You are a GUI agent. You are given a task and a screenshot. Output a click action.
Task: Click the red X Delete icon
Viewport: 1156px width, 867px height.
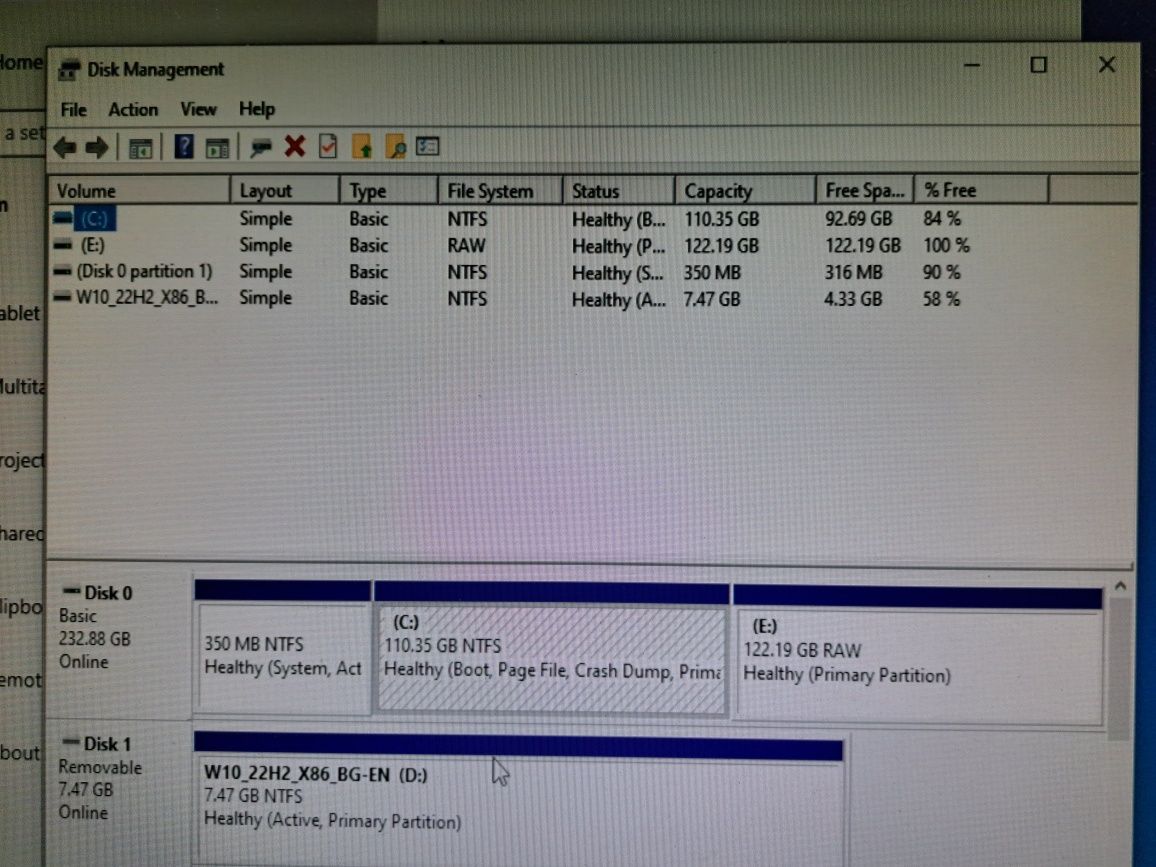tap(295, 147)
